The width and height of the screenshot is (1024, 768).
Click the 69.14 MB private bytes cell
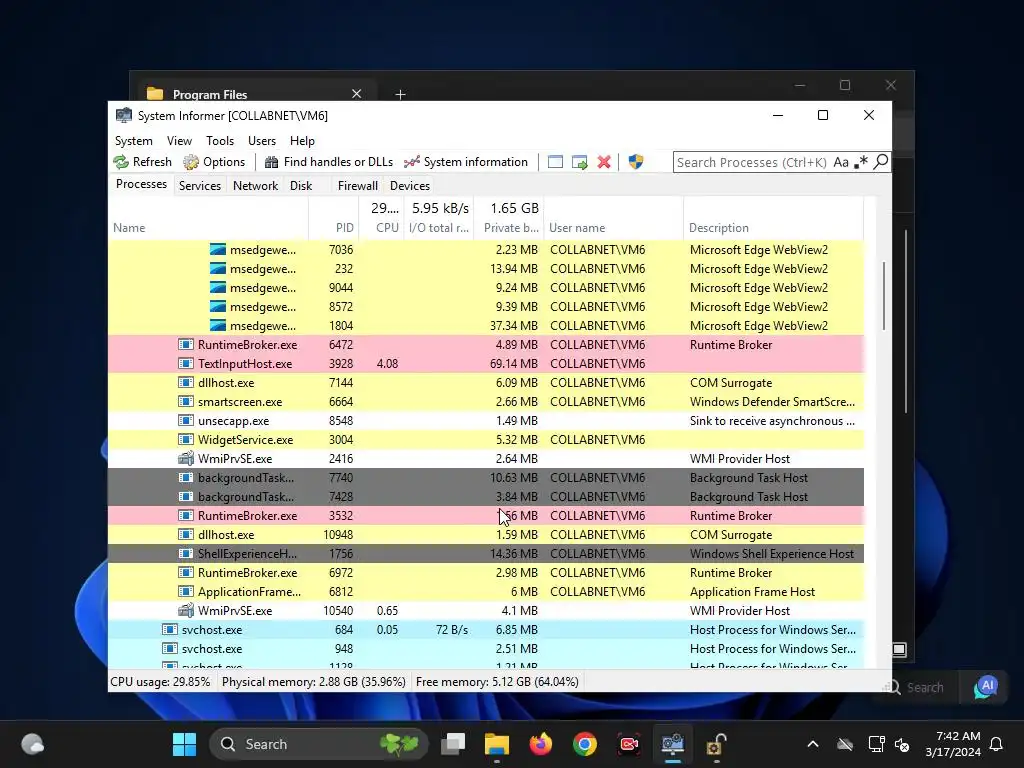tap(513, 364)
